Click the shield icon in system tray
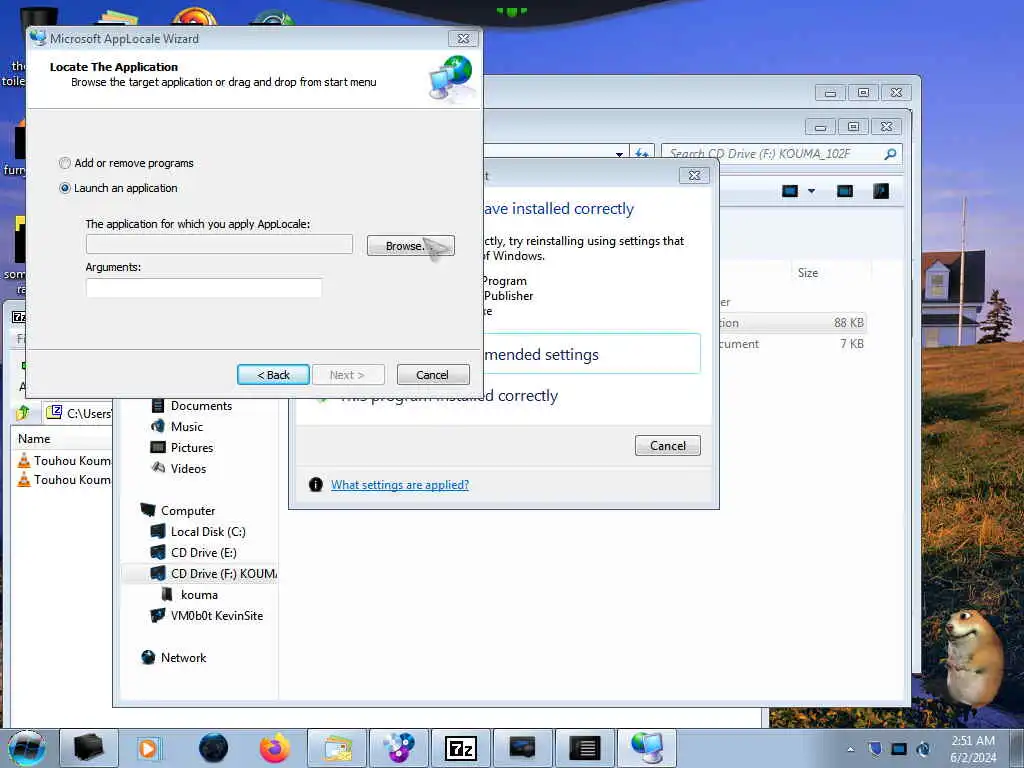This screenshot has height=768, width=1024. pos(875,749)
